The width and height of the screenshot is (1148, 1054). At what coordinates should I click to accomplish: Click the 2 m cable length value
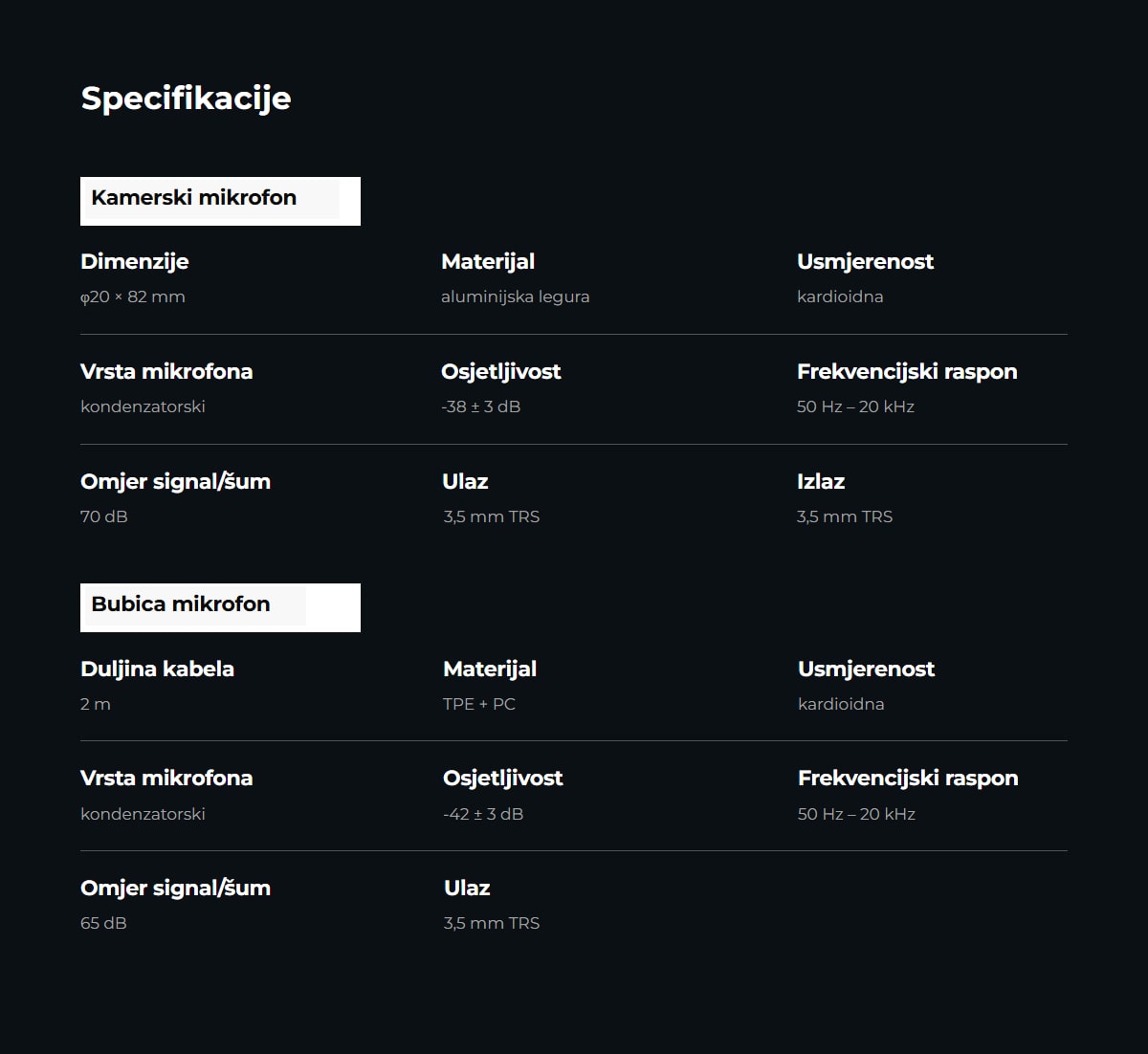point(95,704)
